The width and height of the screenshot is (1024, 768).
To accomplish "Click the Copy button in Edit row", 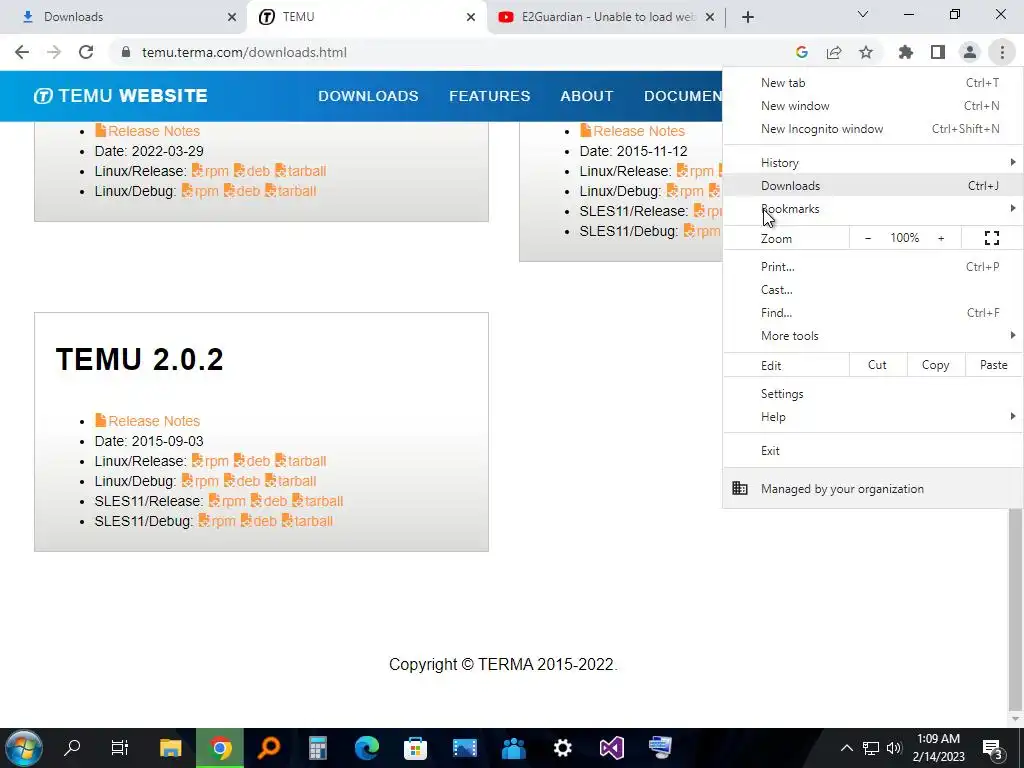I will coord(936,365).
